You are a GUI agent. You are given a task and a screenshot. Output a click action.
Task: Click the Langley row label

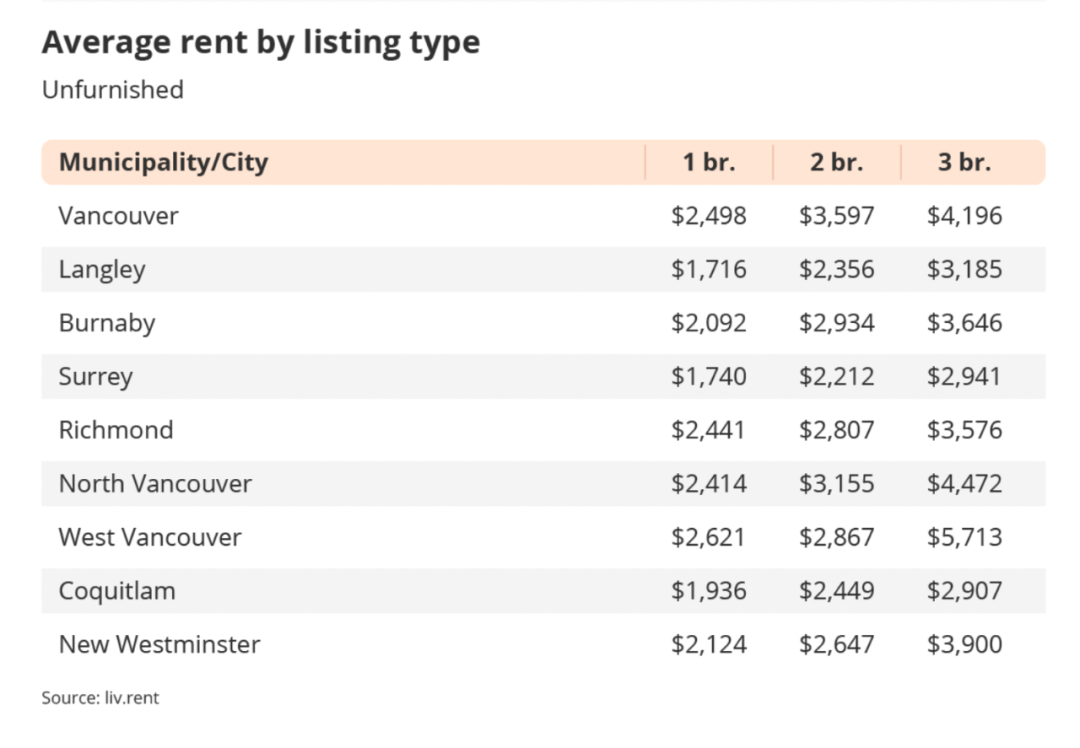pos(102,269)
